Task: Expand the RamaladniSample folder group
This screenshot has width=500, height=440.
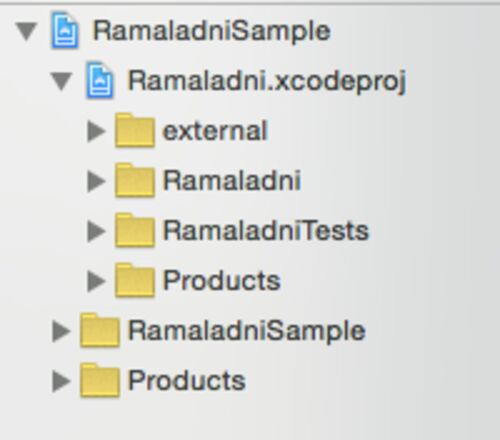Action: click(x=61, y=331)
